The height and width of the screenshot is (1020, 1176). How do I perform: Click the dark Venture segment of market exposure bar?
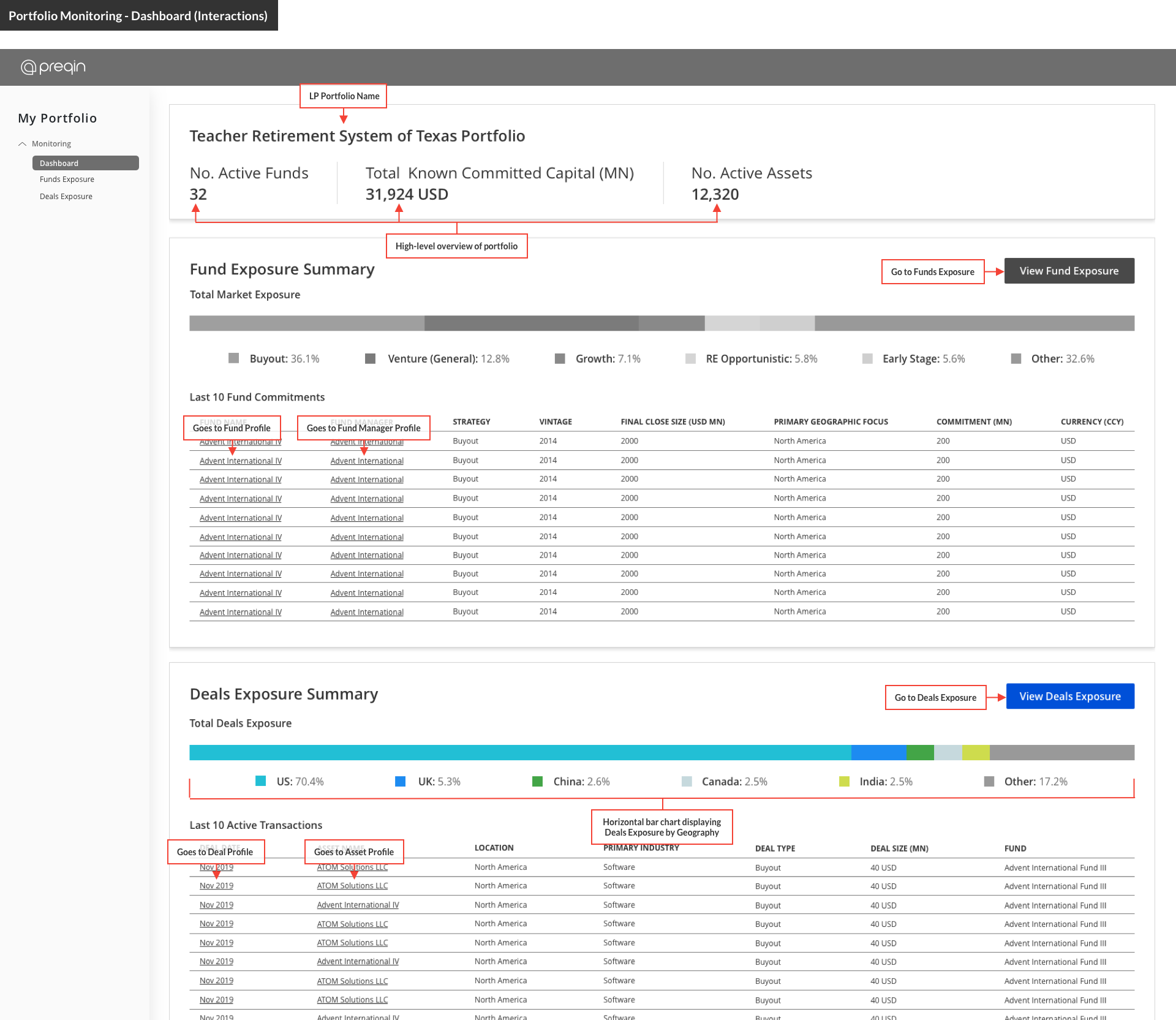(532, 323)
